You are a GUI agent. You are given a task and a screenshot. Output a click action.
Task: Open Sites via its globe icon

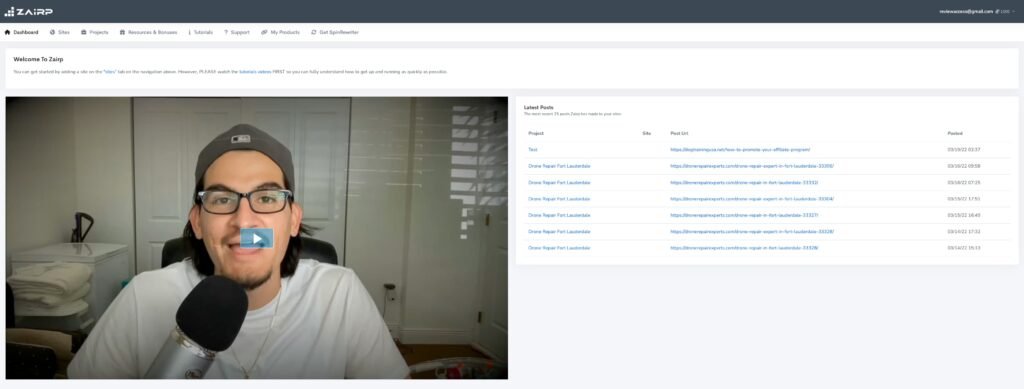click(52, 32)
